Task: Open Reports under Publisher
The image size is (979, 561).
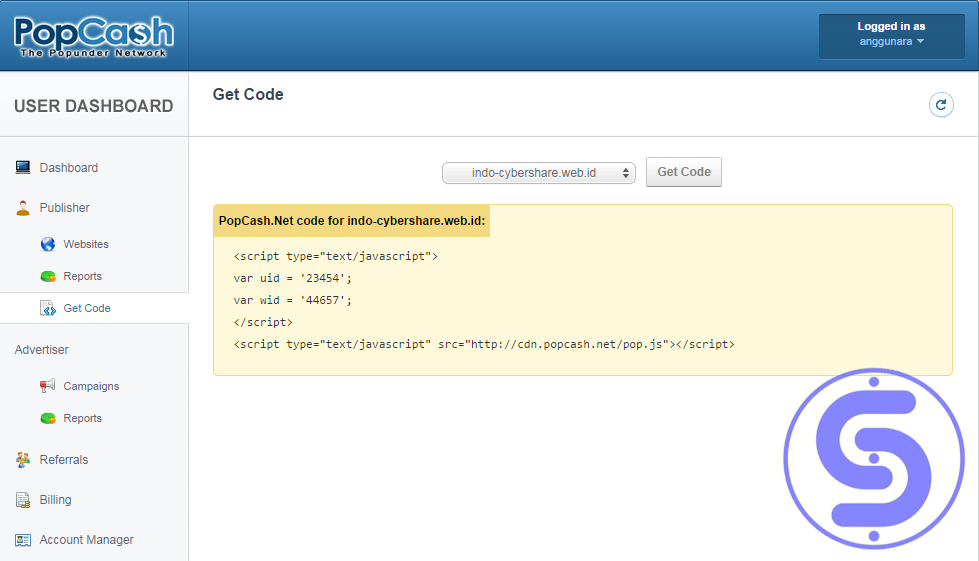Action: [x=82, y=276]
